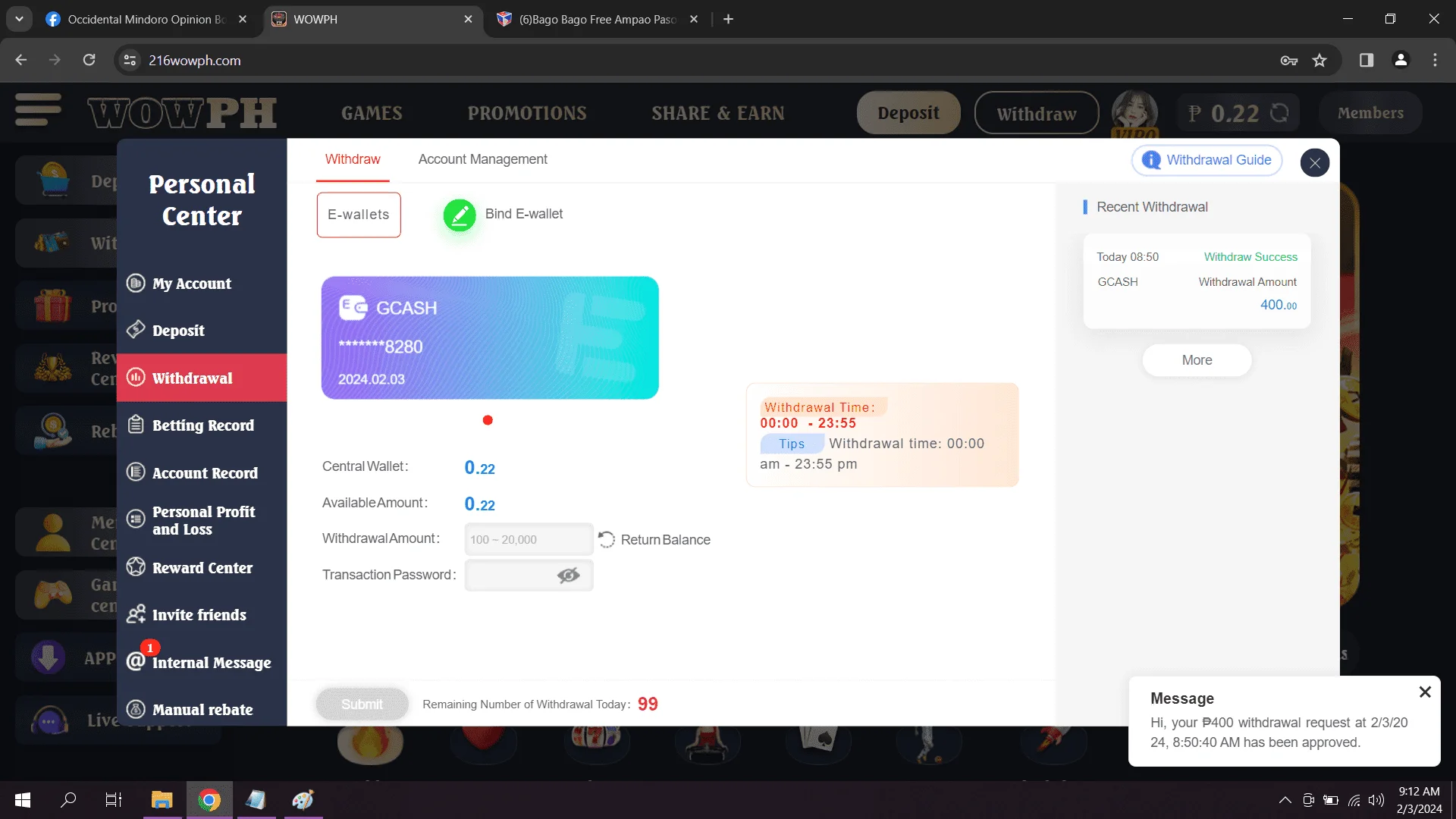This screenshot has height=819, width=1456.
Task: Reload the page
Action: coord(89,60)
